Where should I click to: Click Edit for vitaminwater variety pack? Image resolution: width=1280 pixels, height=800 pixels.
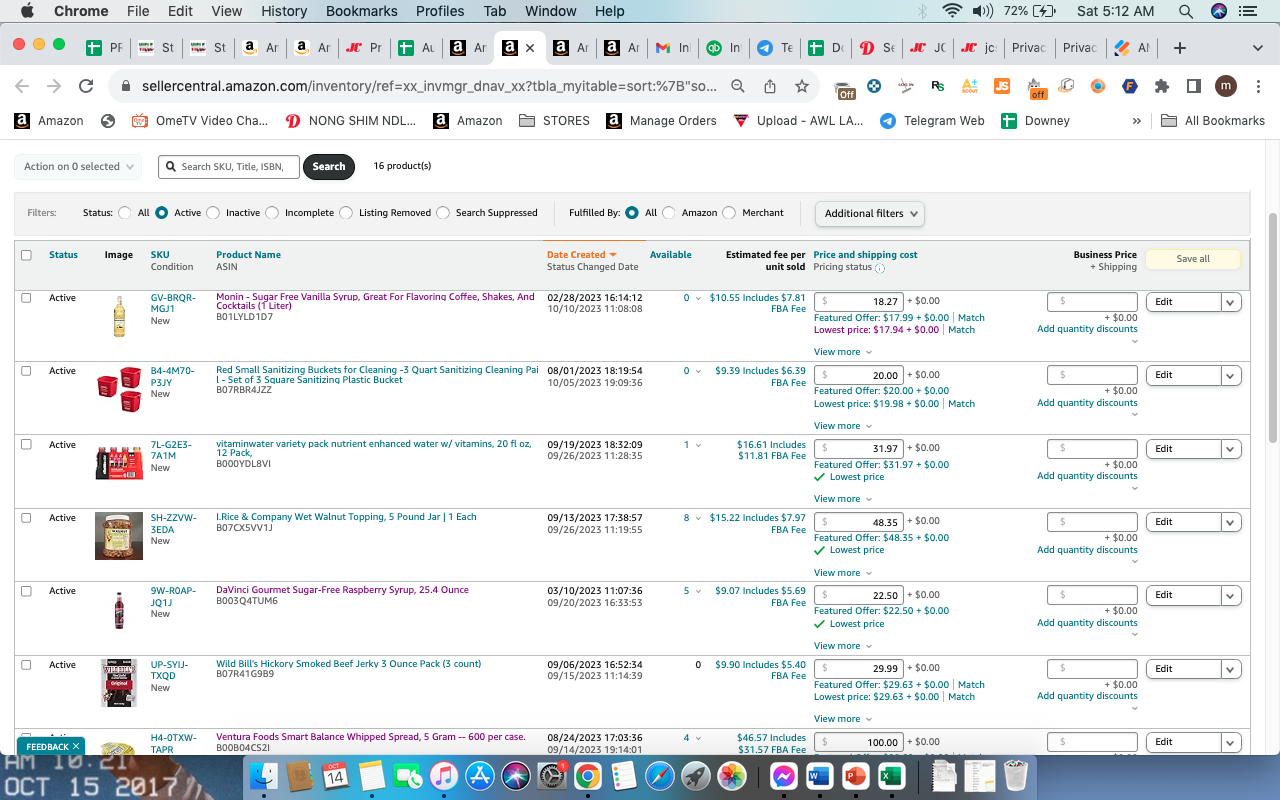pyautogui.click(x=1184, y=449)
